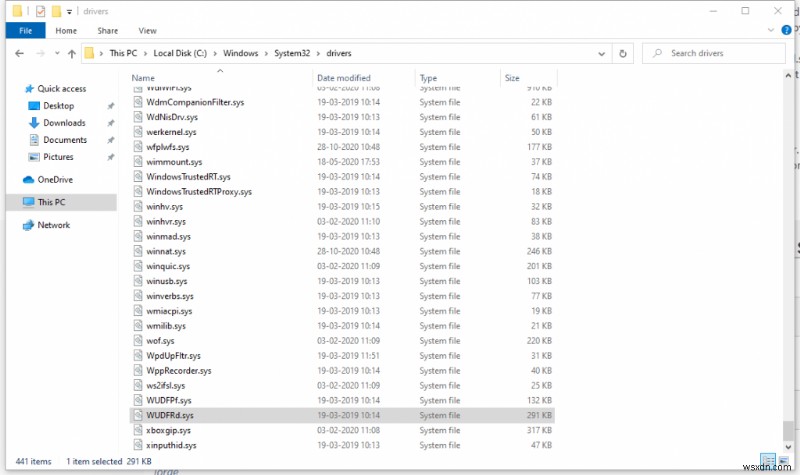Viewport: 800px width, 475px height.
Task: Refresh the drivers folder
Action: pyautogui.click(x=622, y=53)
